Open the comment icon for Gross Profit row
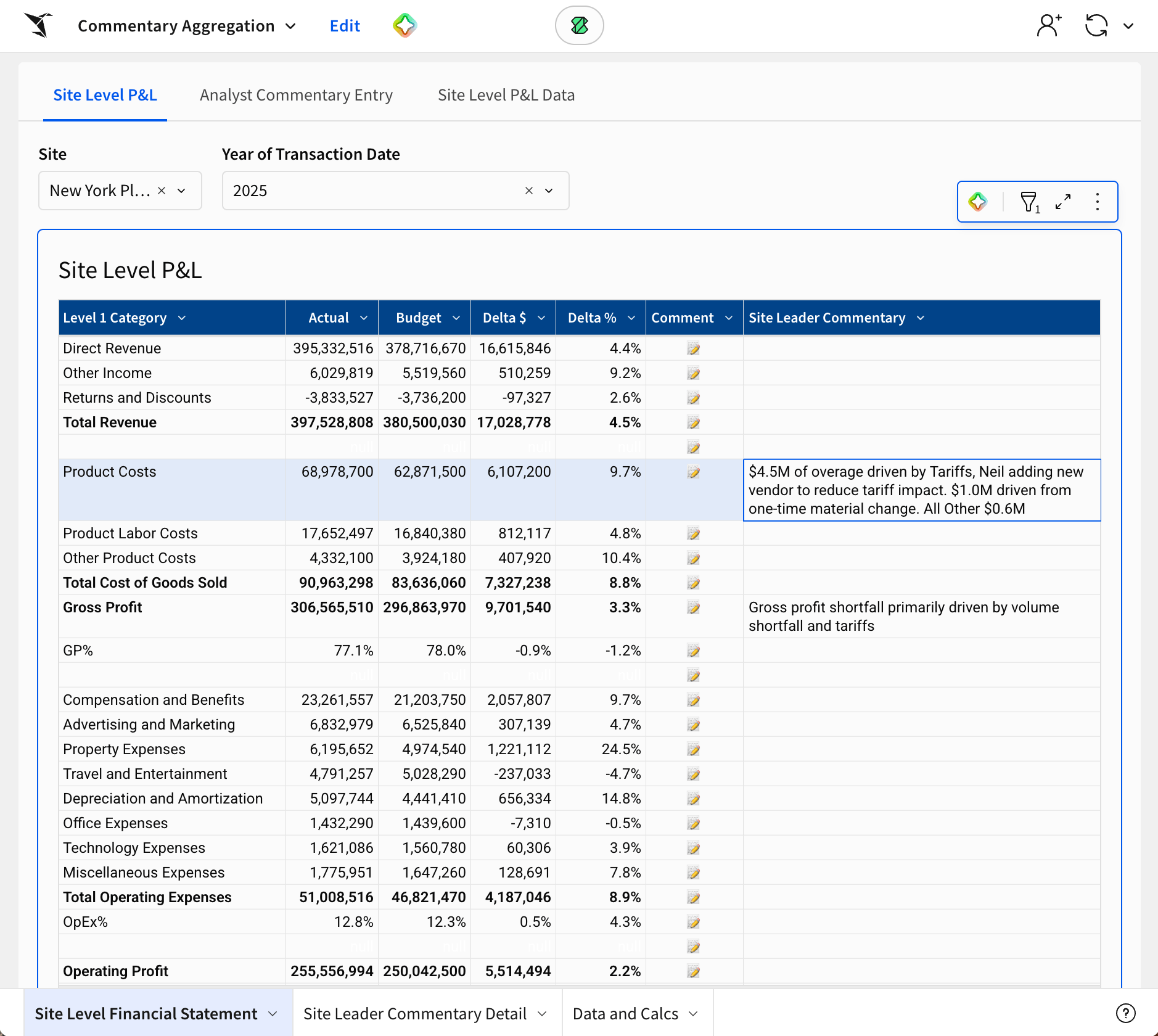1158x1036 pixels. click(694, 608)
